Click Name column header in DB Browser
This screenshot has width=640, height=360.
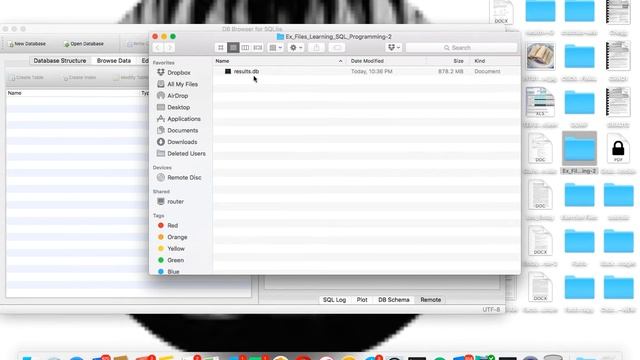point(73,93)
